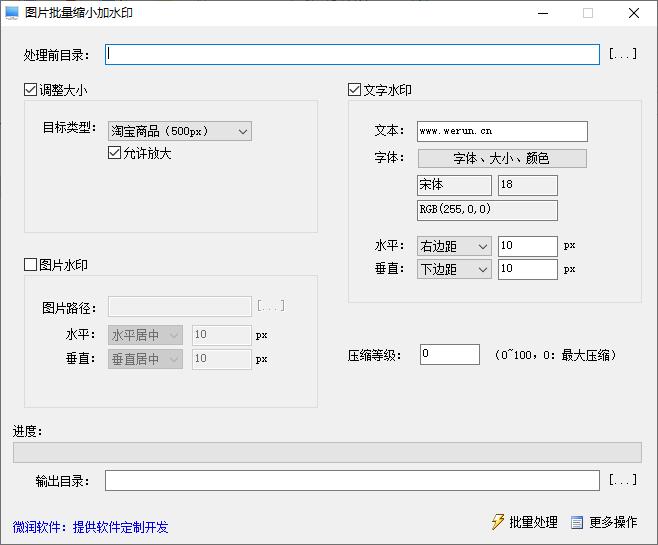Browse for the 处理前目录 folder
This screenshot has height=545, width=658.
623,54
